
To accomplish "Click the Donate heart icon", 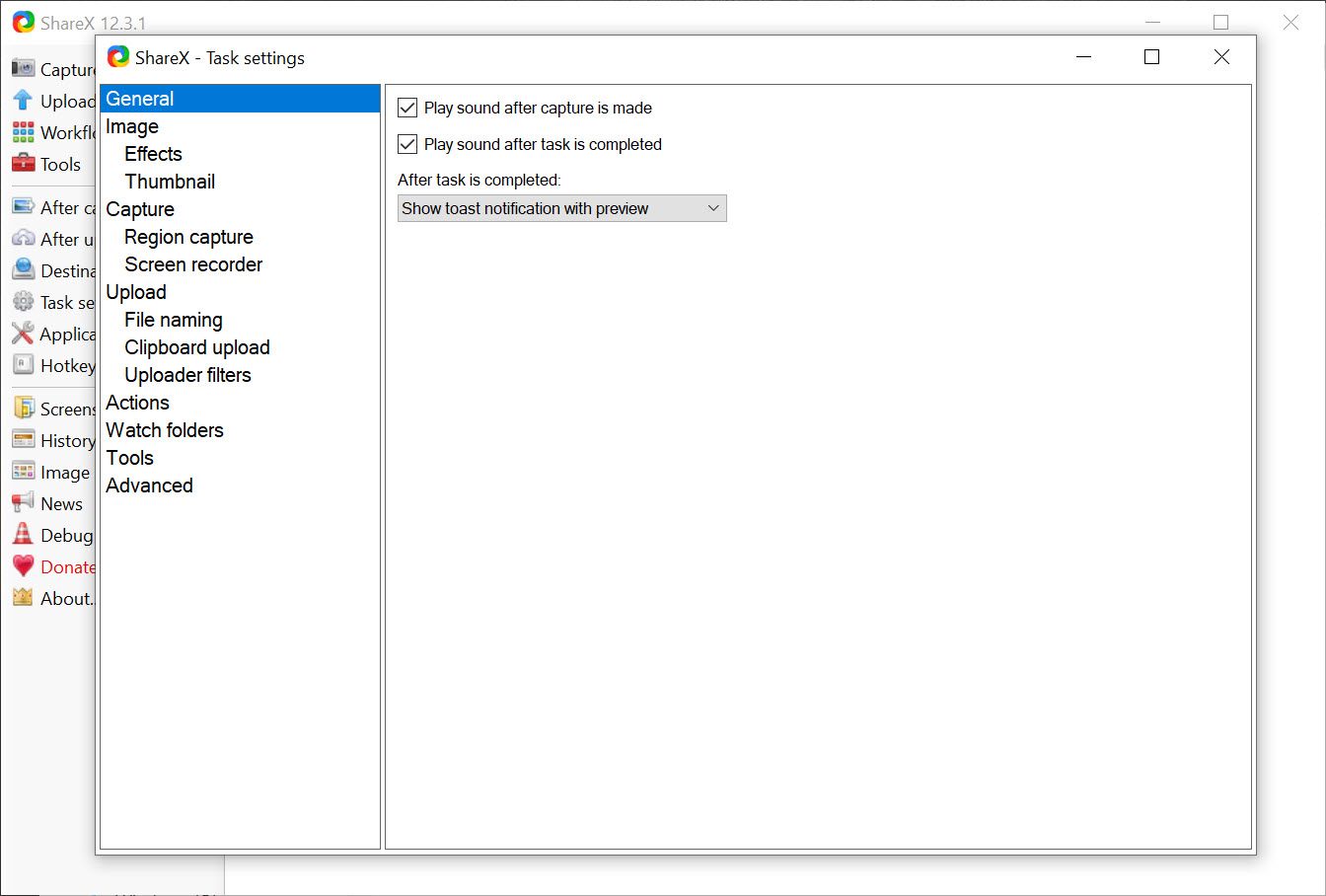I will (24, 566).
